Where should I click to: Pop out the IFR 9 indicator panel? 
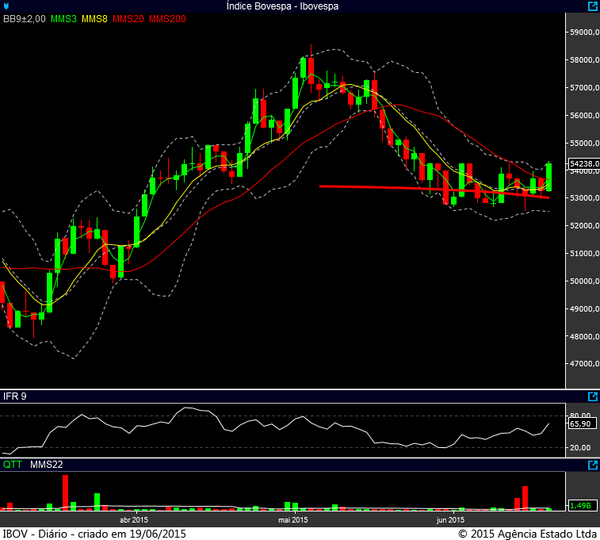coord(592,398)
